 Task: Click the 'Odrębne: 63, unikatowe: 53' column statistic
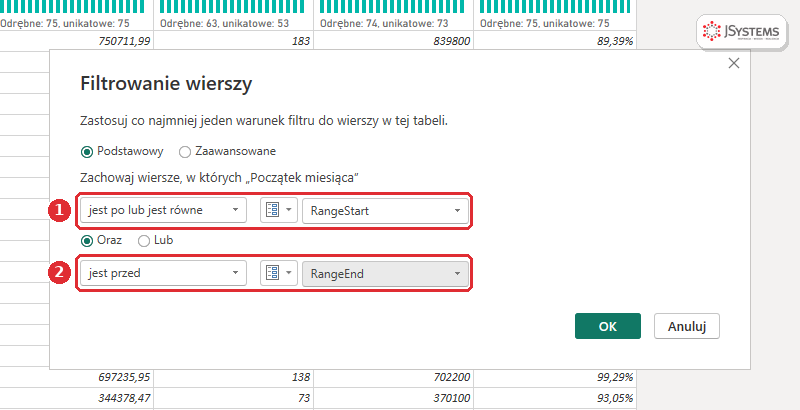tap(224, 23)
